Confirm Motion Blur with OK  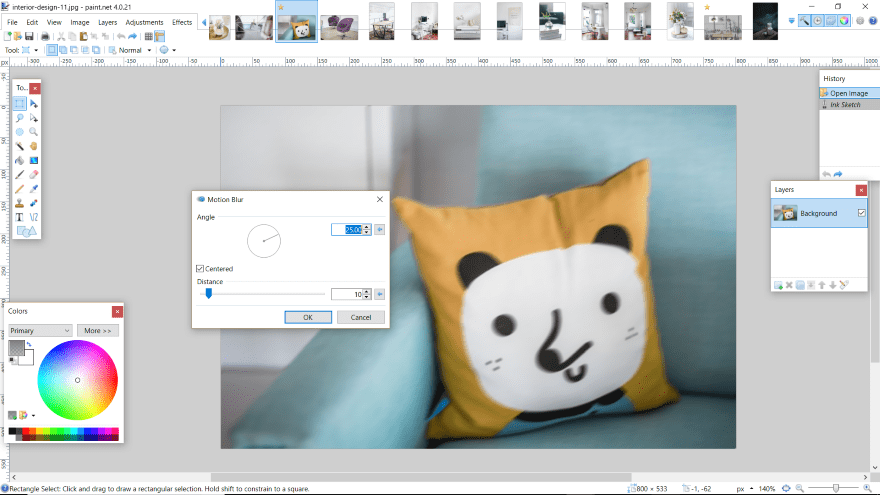pos(307,317)
